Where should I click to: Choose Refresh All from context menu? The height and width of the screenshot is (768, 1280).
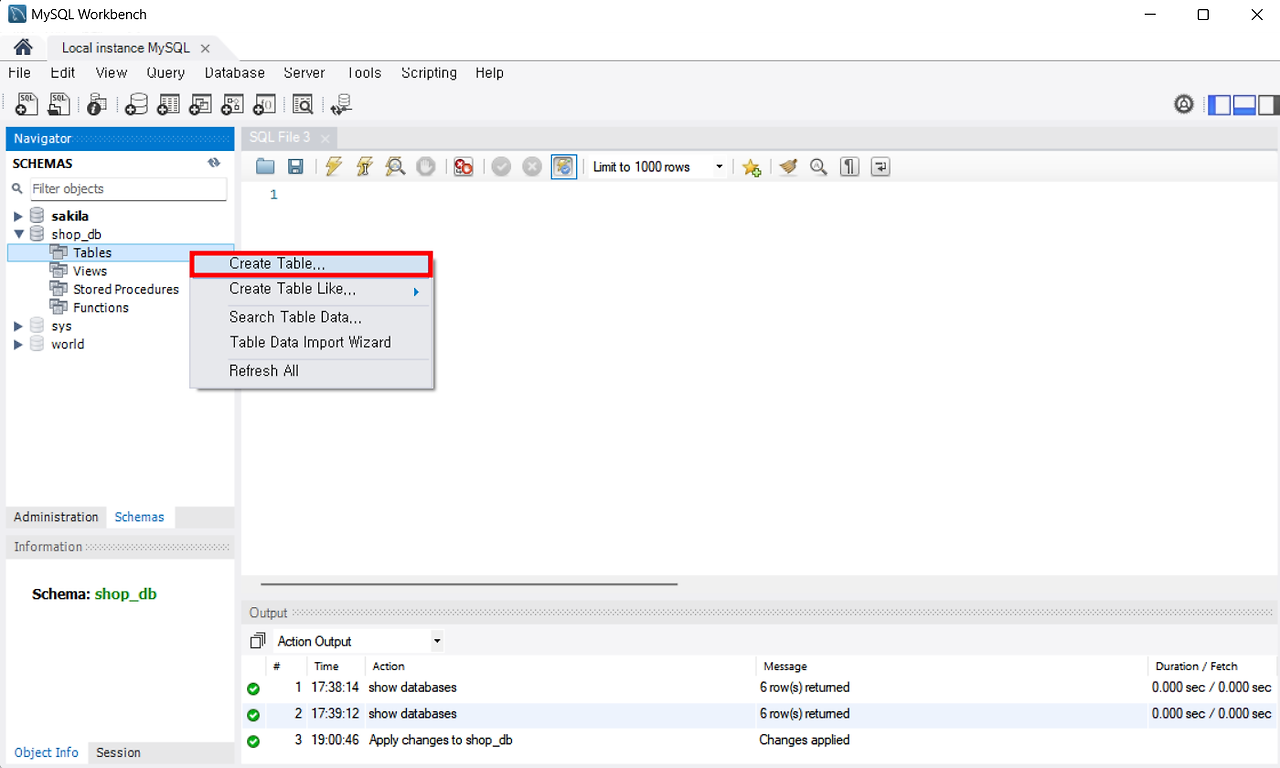tap(311, 371)
